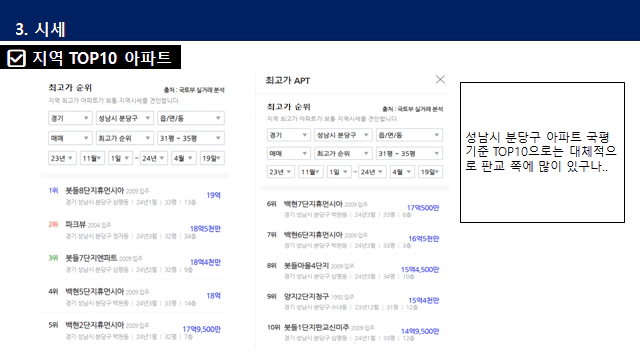Open the 24년 end-year dropdown in the left panel
Viewport: 640px width, 360px height.
(x=153, y=158)
